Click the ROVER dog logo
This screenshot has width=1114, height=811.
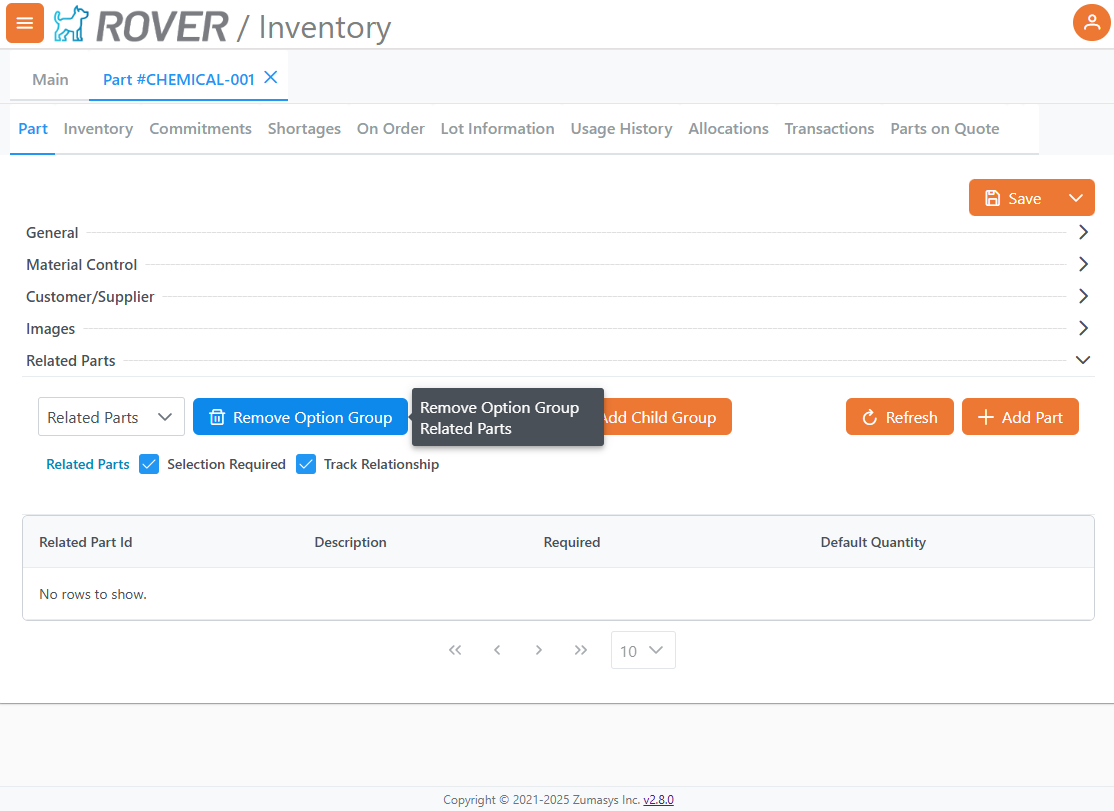coord(70,22)
